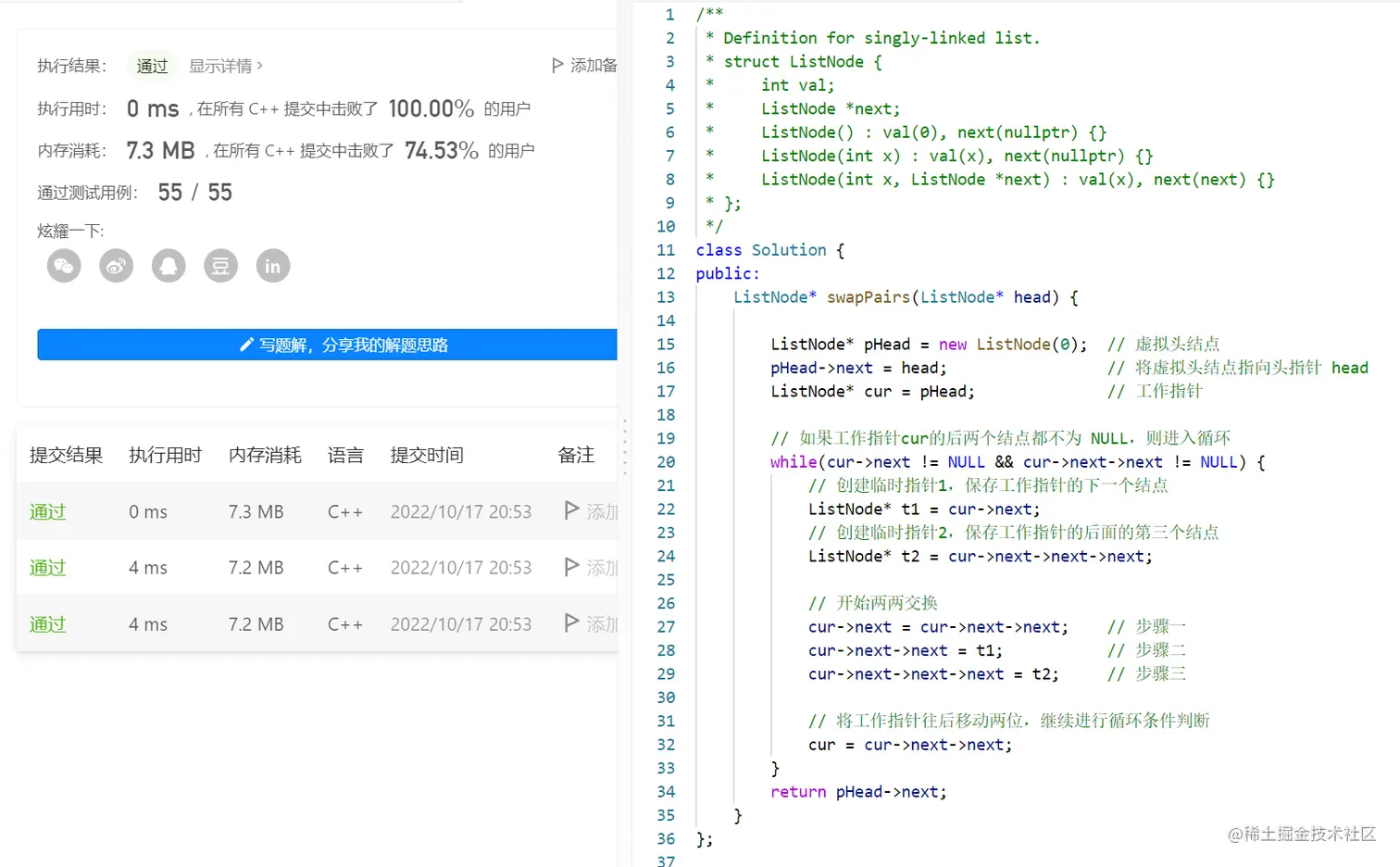Click 'ListNode* t1 = cur->next;' line
This screenshot has height=867, width=1400.
point(924,509)
